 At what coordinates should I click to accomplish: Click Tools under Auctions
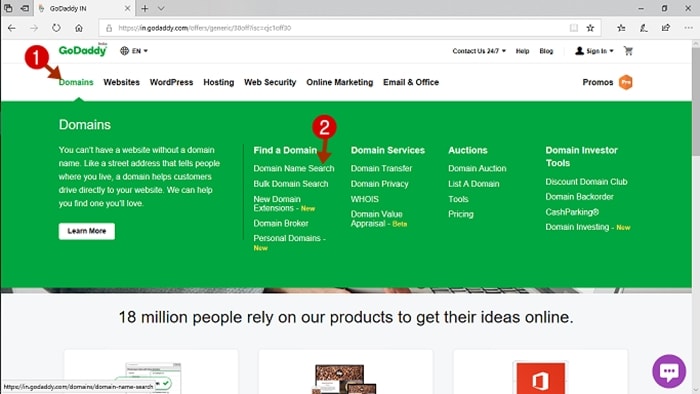458,199
